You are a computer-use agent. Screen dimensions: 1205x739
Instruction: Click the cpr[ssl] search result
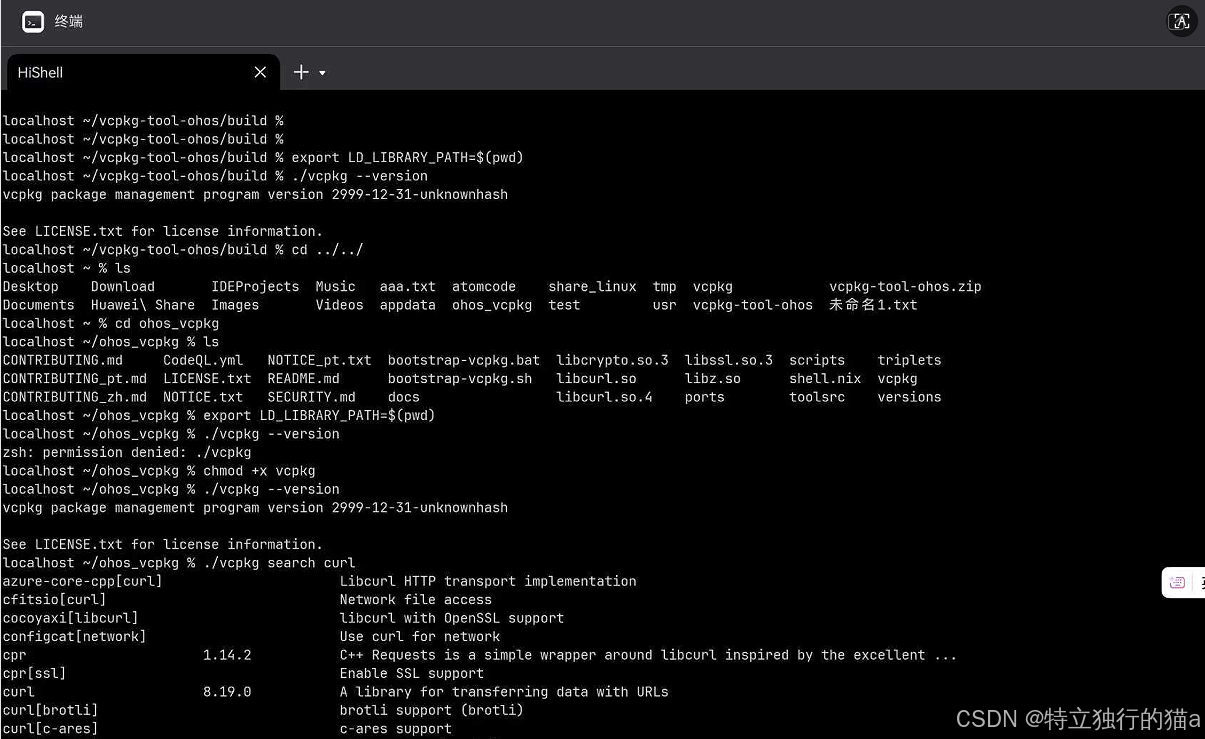click(35, 674)
